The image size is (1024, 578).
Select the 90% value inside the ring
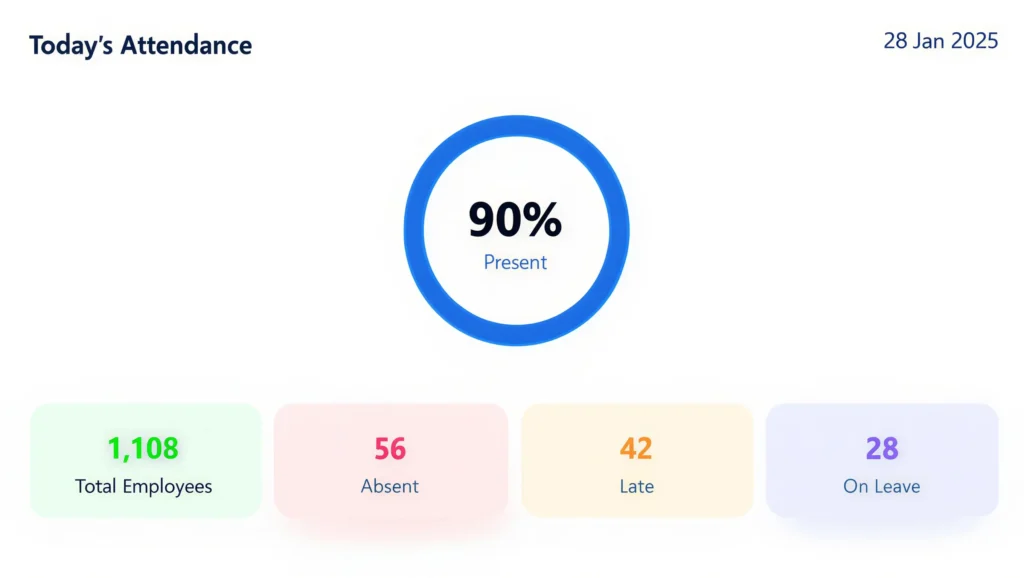tap(515, 220)
